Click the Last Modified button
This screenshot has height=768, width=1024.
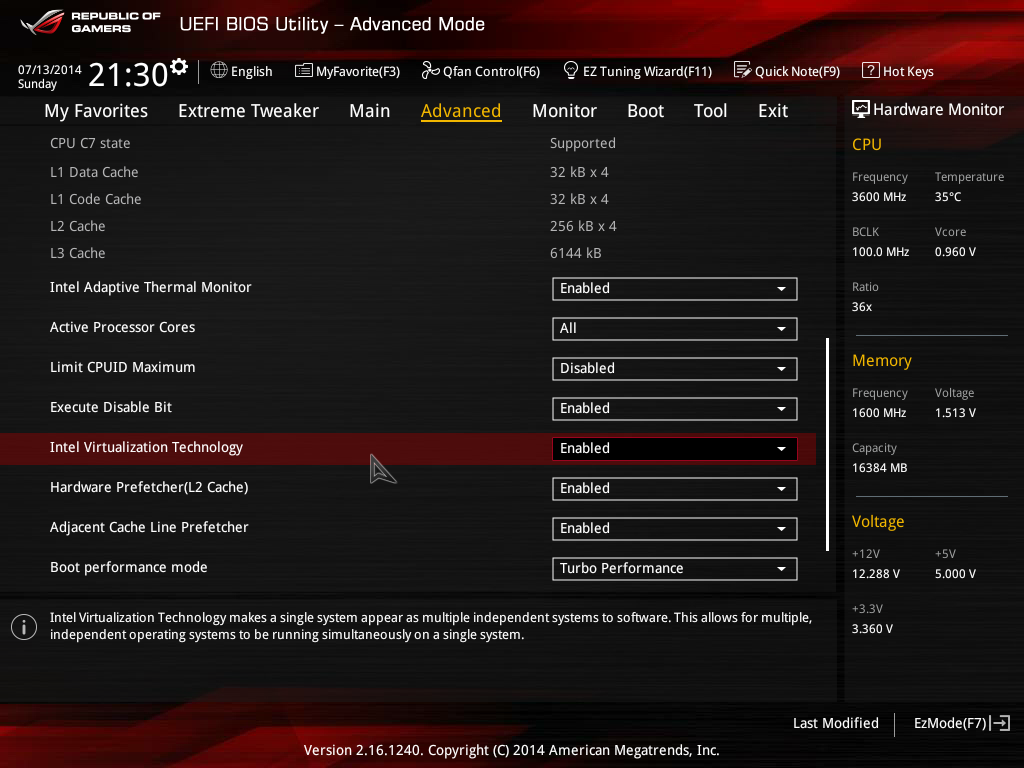(835, 723)
